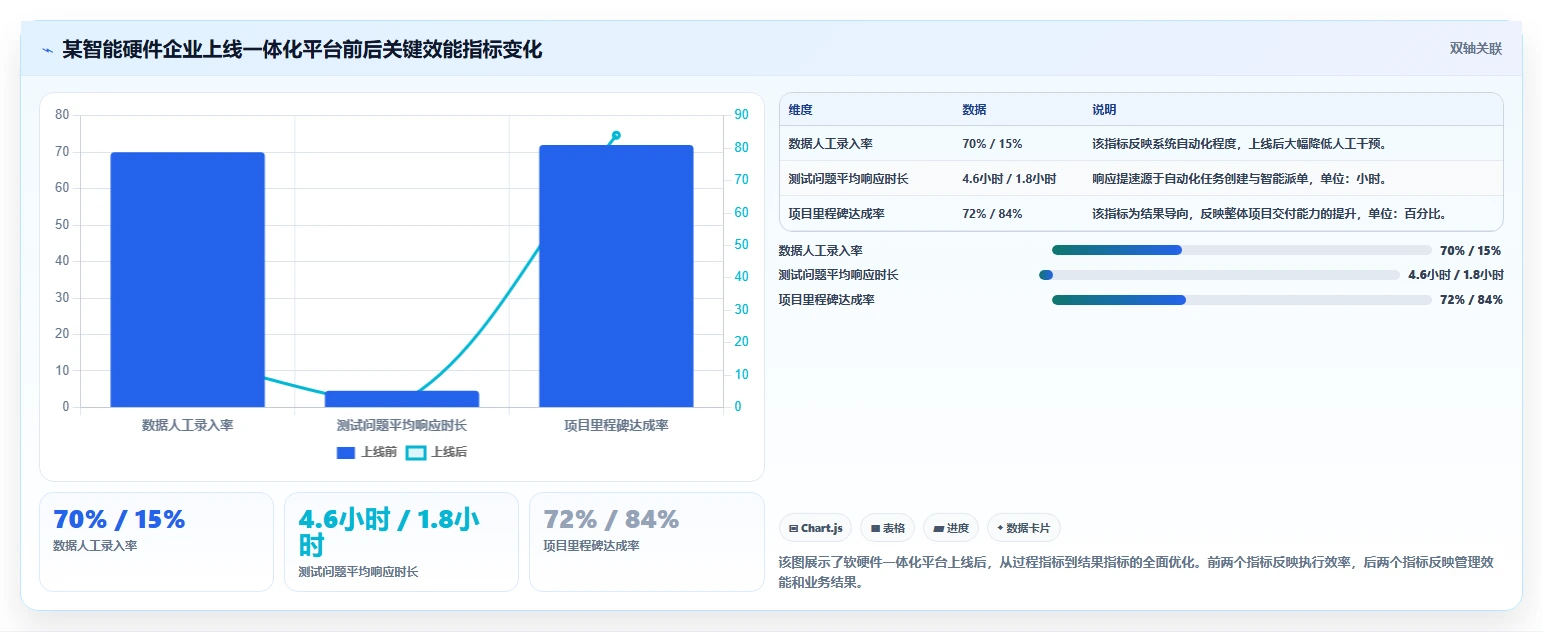The width and height of the screenshot is (1543, 632).
Task: Click the 数据人工录入率 progress bar
Action: click(x=1242, y=250)
